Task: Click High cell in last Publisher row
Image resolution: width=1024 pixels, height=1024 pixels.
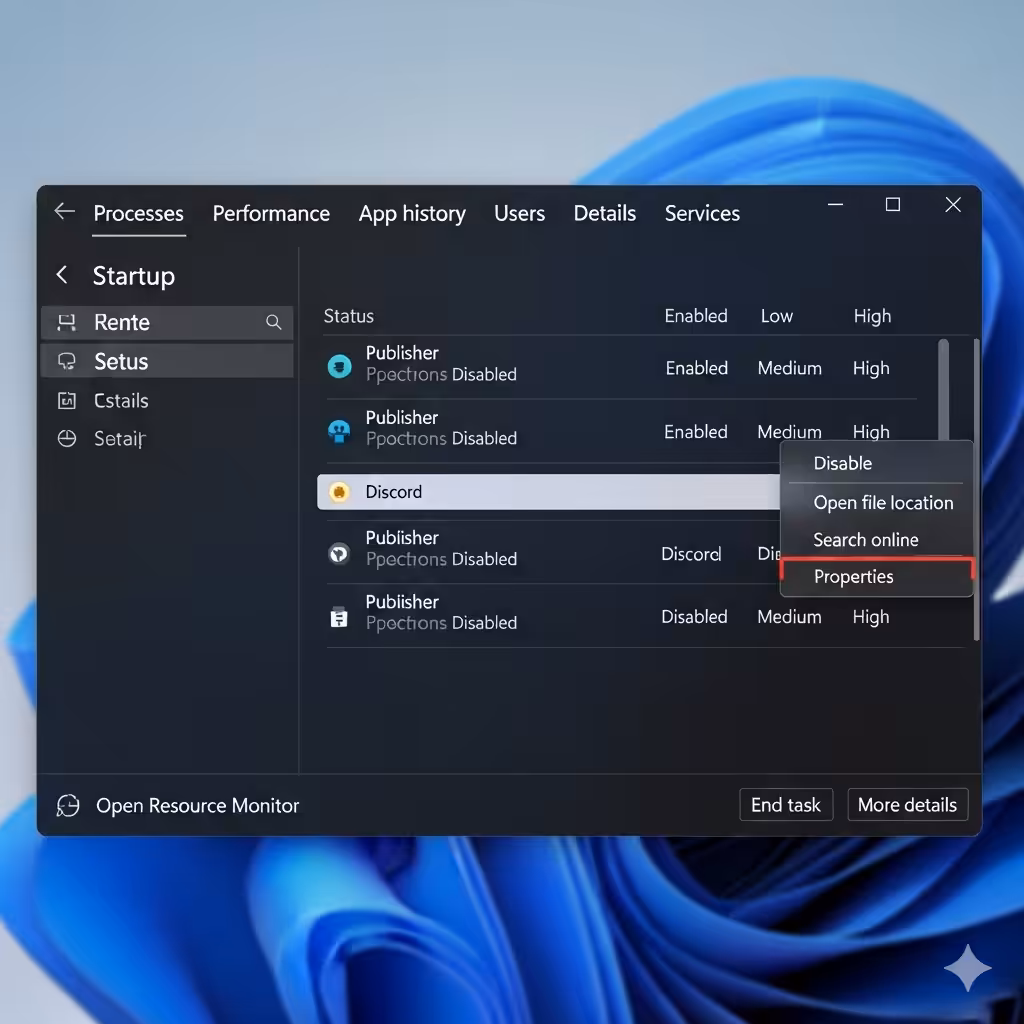Action: pyautogui.click(x=871, y=616)
